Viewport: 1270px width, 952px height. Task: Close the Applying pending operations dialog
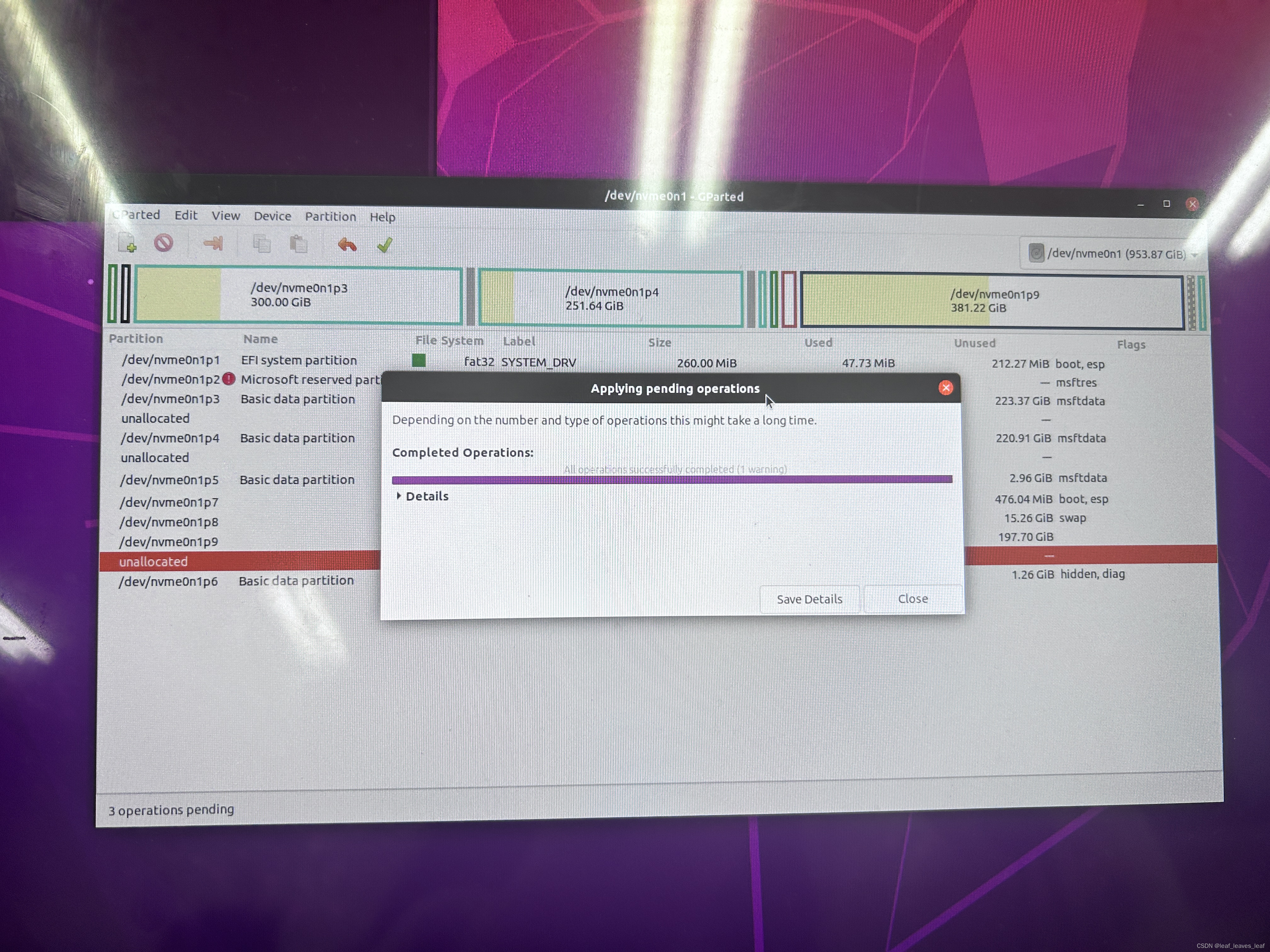[912, 598]
